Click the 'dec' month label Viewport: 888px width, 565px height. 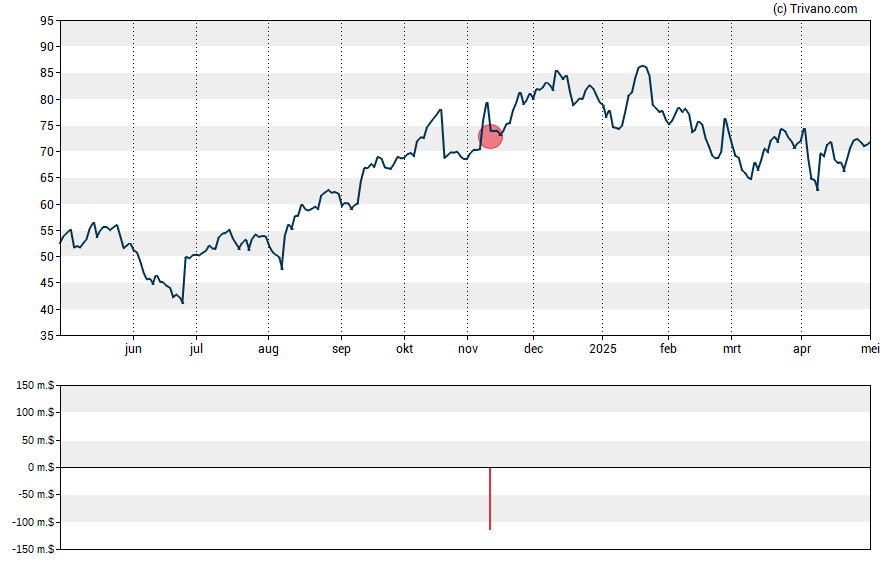pyautogui.click(x=533, y=349)
